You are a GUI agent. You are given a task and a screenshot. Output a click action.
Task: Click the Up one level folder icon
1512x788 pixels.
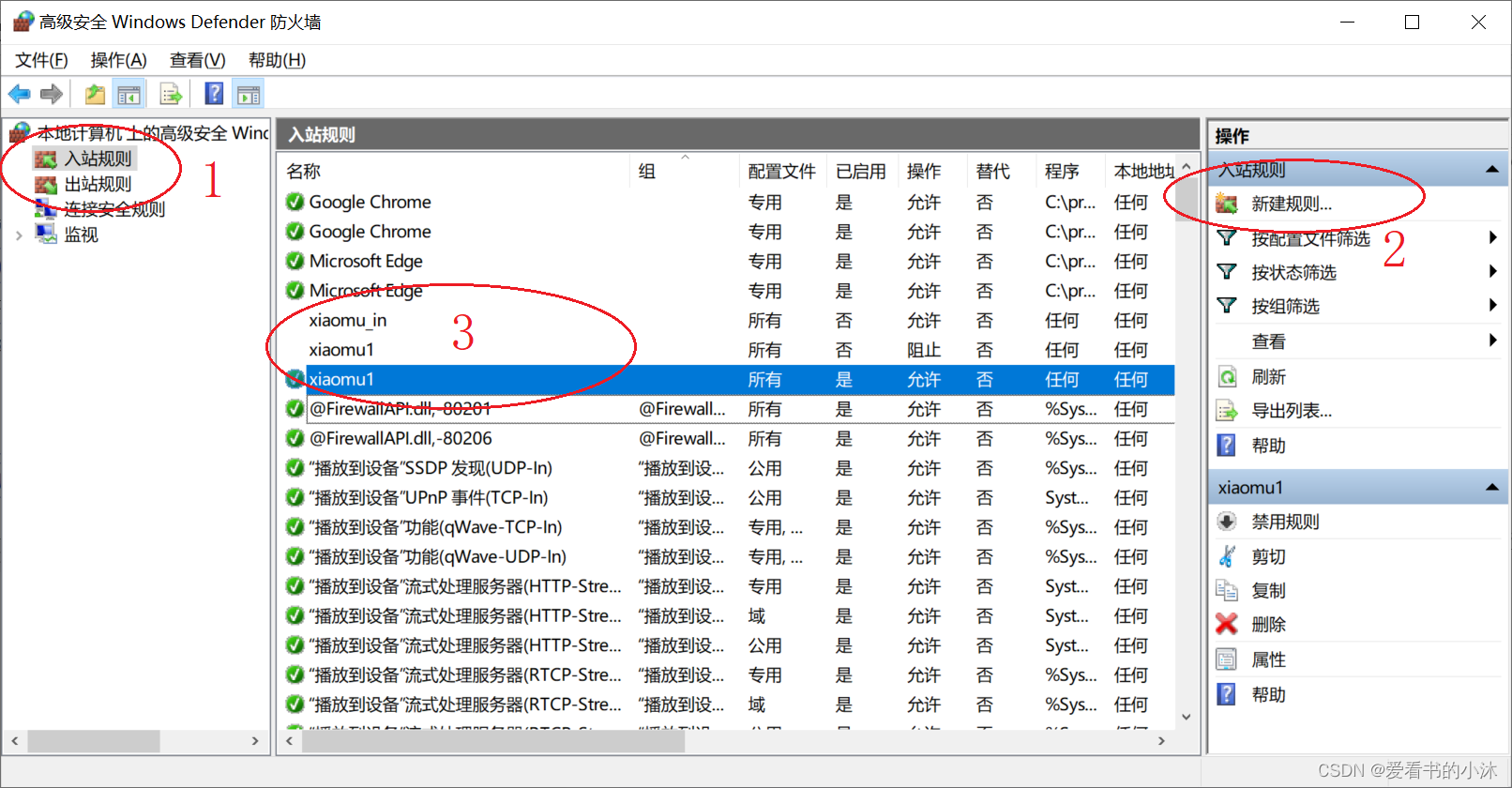coord(95,94)
